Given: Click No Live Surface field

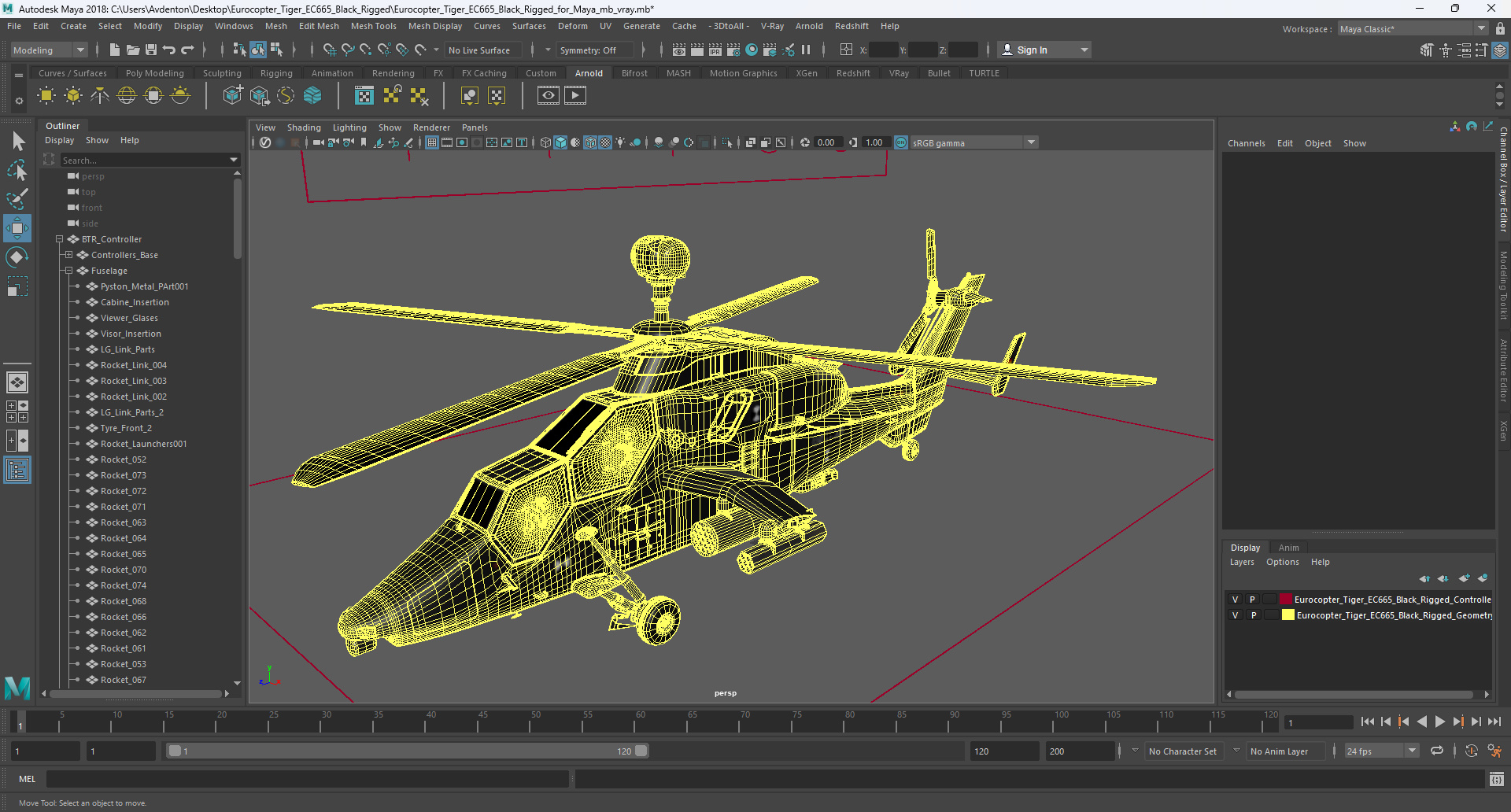Looking at the screenshot, I should [483, 50].
